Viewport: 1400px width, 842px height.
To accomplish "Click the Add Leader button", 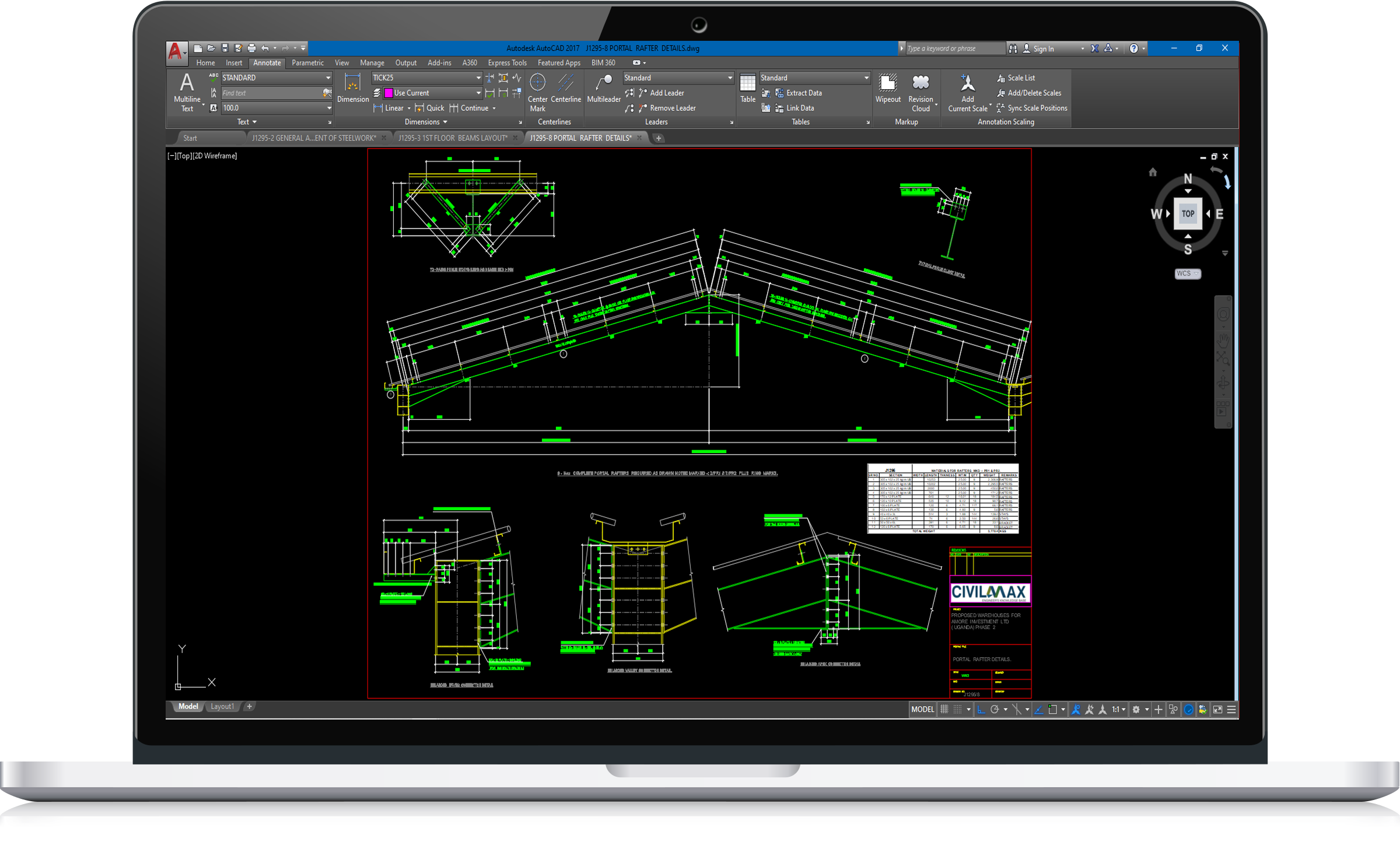I will [x=666, y=93].
